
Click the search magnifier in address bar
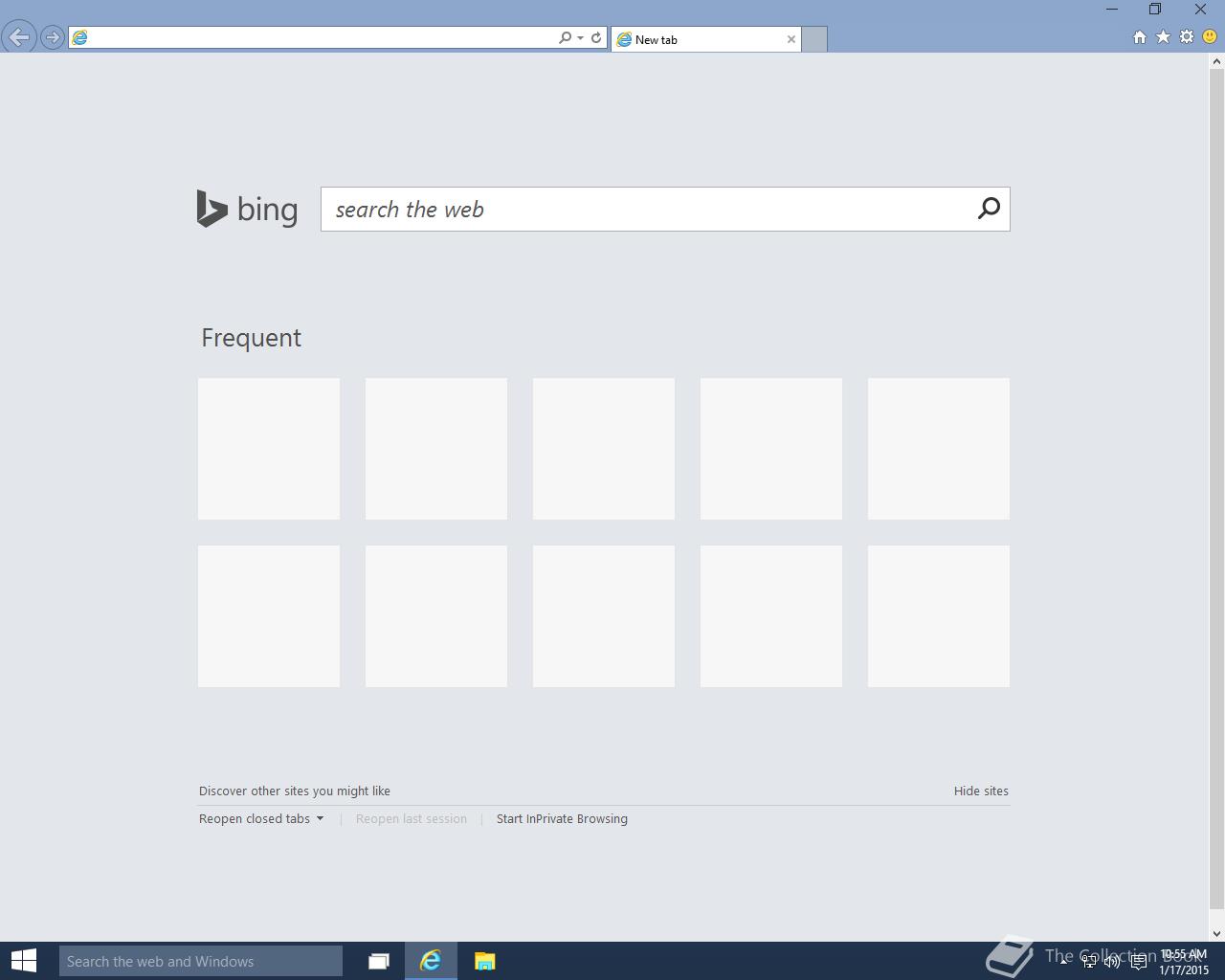click(x=565, y=37)
